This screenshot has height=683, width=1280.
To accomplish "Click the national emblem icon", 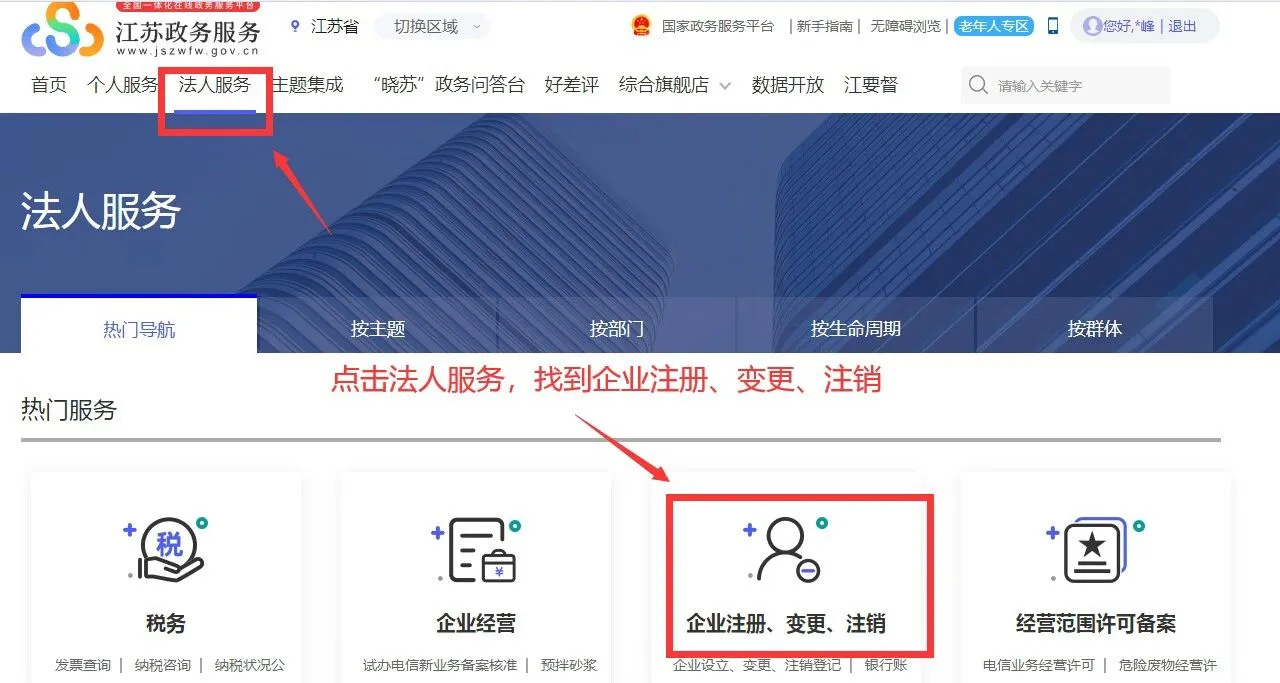I will point(641,26).
